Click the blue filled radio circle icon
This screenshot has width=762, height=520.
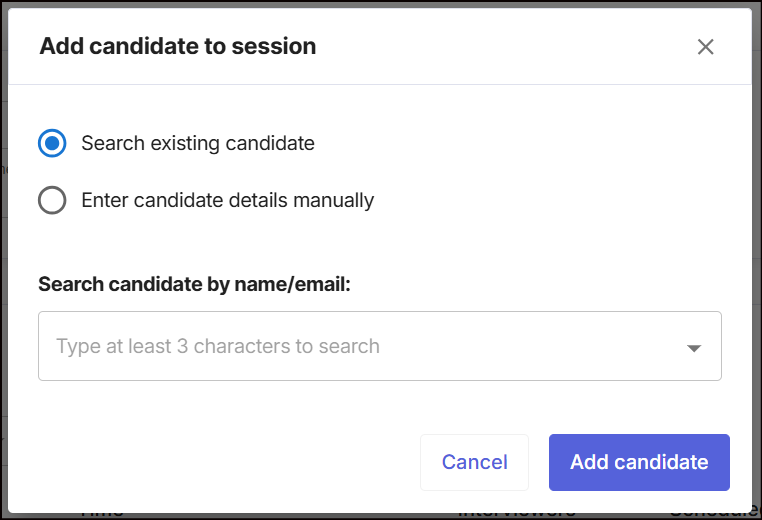(x=52, y=143)
